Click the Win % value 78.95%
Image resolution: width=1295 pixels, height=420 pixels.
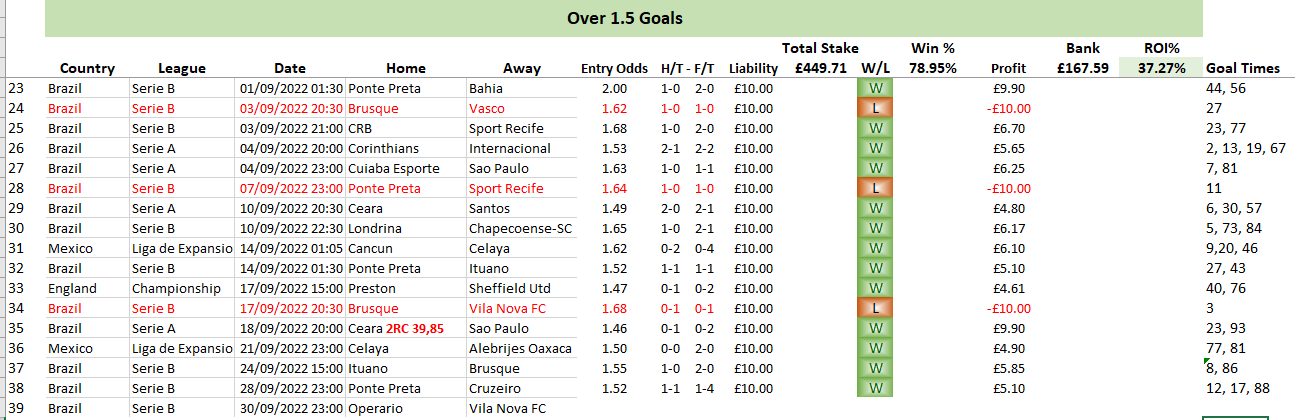[931, 68]
